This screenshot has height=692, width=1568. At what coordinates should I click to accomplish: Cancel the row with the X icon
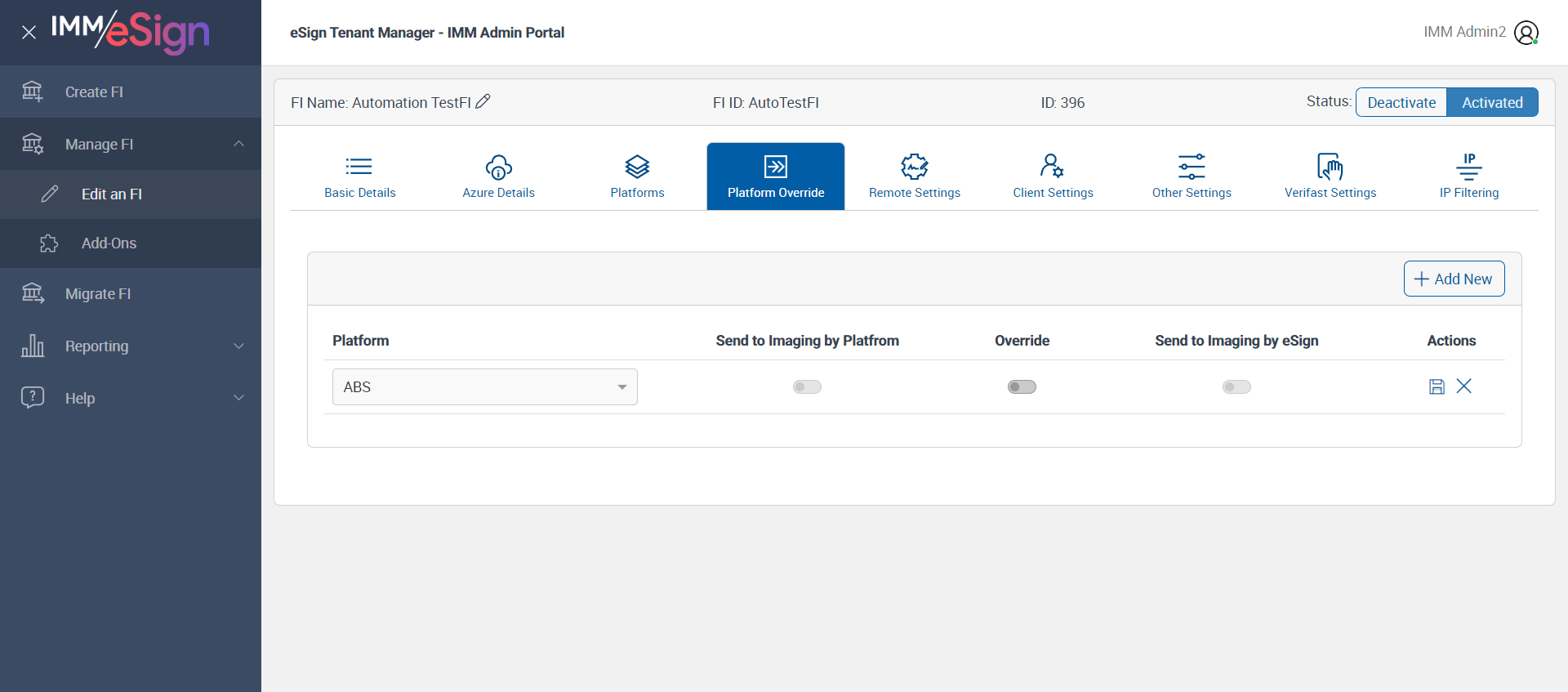click(x=1463, y=386)
